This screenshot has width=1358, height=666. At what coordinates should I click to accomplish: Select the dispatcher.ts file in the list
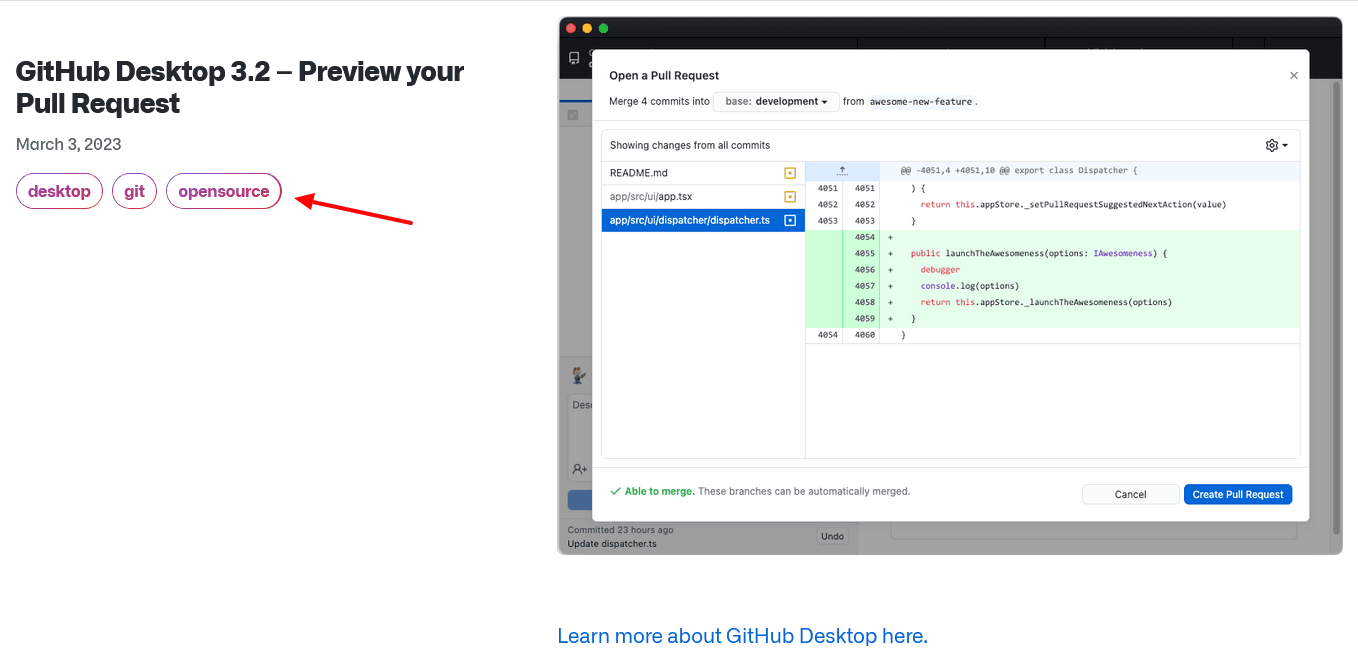click(x=690, y=220)
